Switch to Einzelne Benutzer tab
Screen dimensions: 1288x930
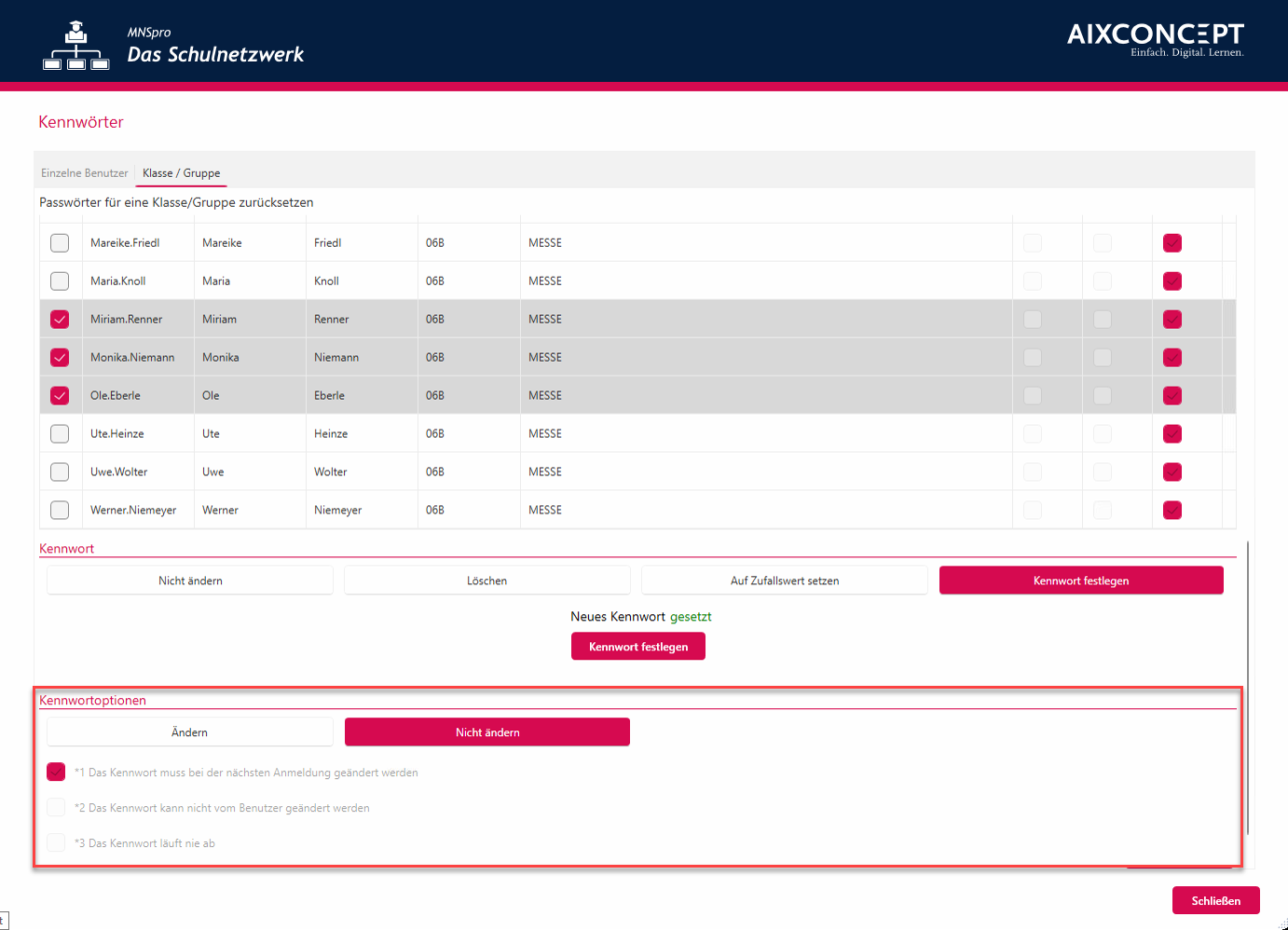pyautogui.click(x=85, y=173)
